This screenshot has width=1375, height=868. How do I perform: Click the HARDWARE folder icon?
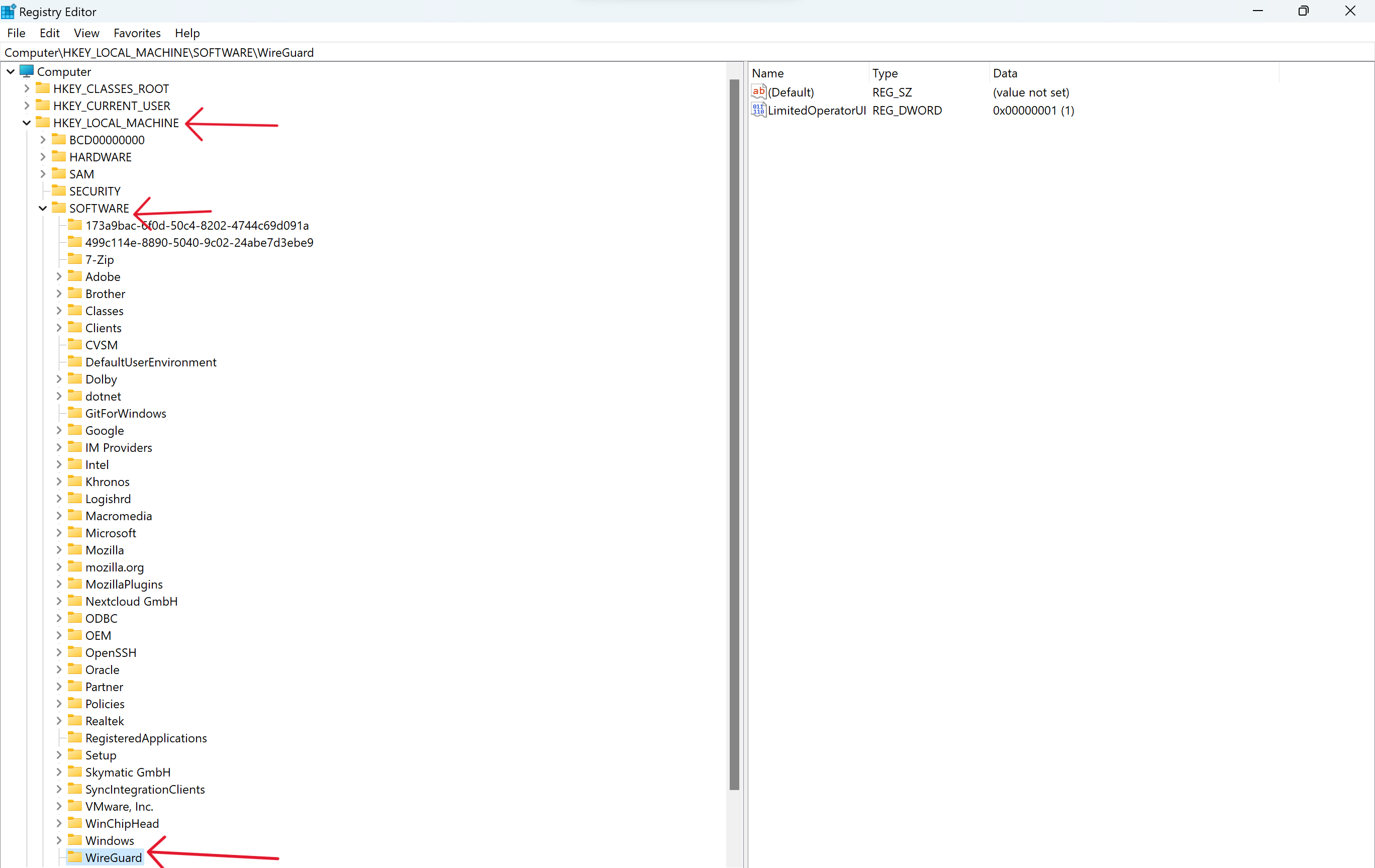pos(59,157)
